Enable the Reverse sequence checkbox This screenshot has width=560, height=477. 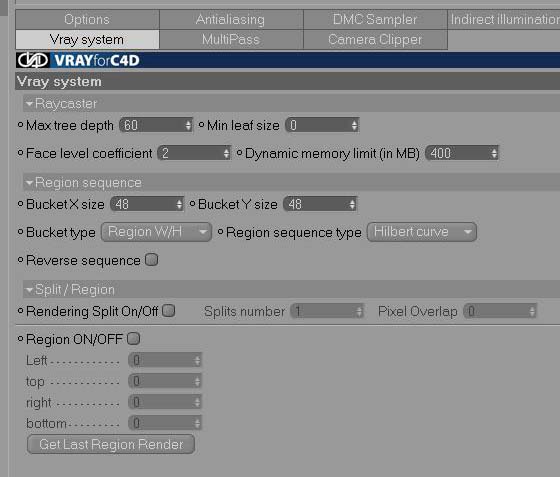pyautogui.click(x=152, y=260)
